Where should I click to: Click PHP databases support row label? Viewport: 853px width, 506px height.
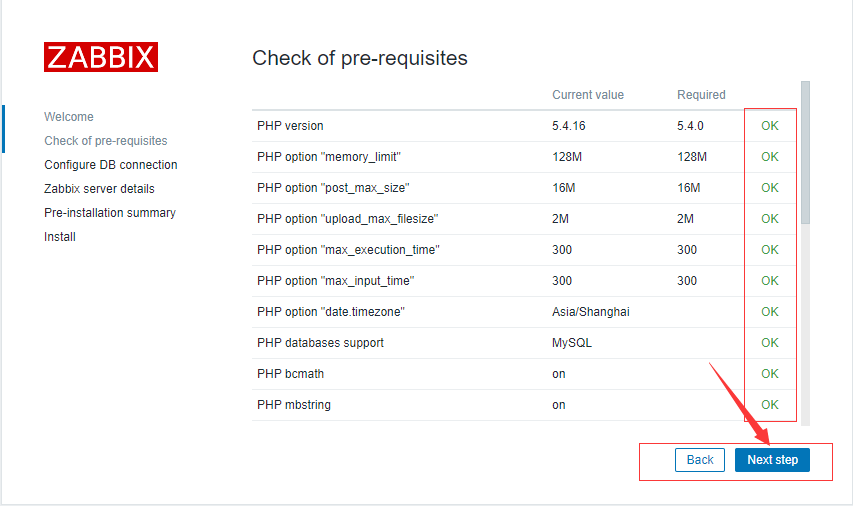pyautogui.click(x=319, y=343)
